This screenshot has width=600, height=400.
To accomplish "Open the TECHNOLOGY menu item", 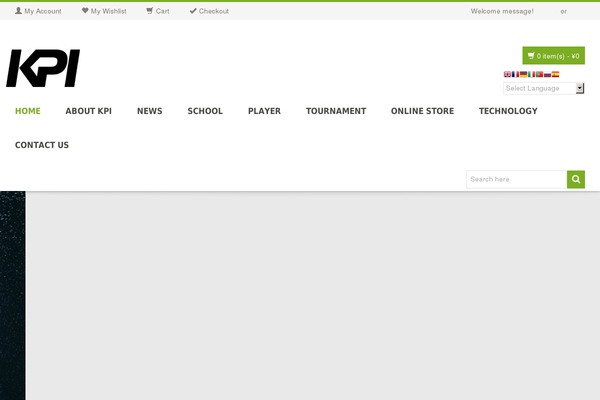I will click(508, 111).
